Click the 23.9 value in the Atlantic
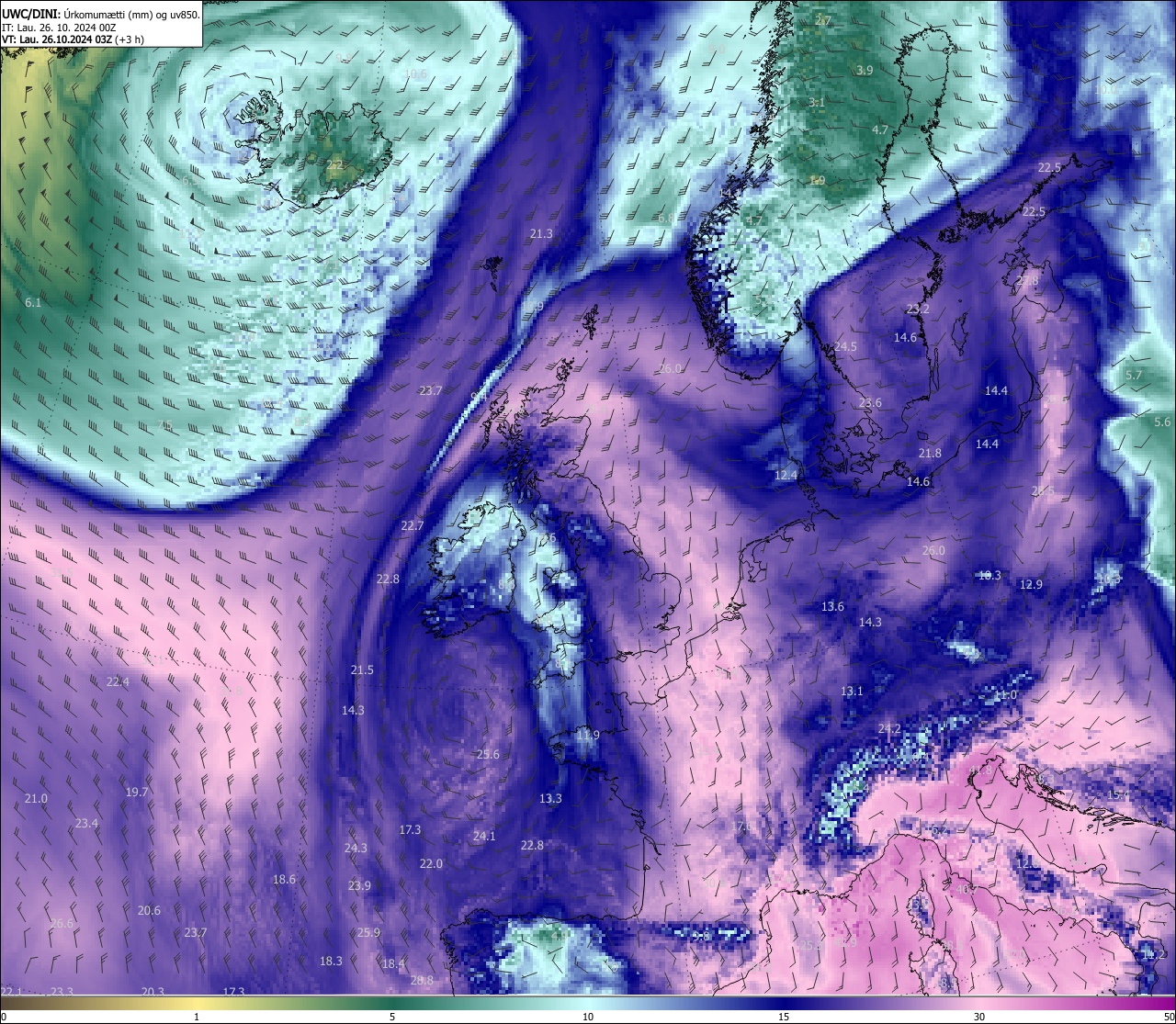 point(359,885)
